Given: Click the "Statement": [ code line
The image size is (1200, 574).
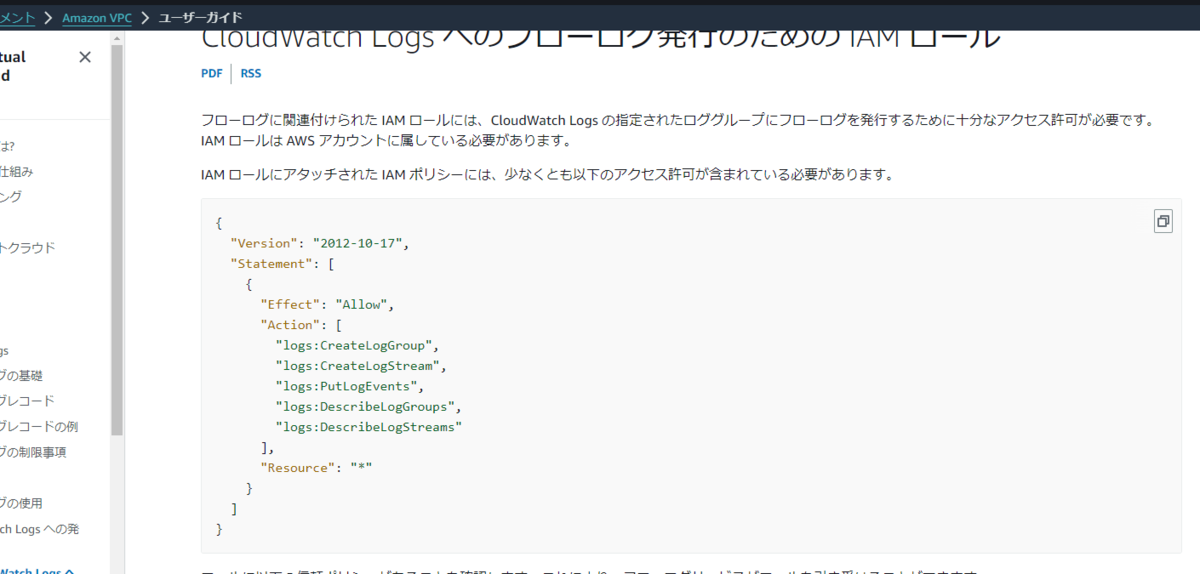Looking at the screenshot, I should point(282,264).
